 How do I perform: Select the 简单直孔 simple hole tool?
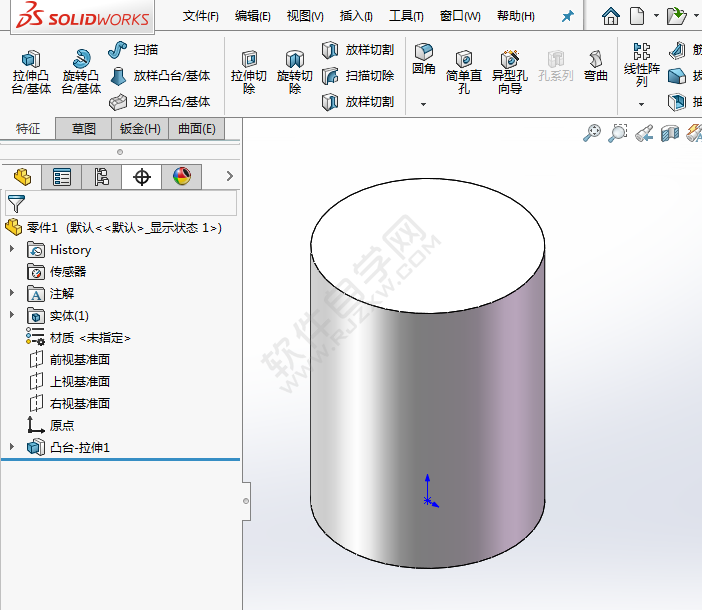[464, 73]
